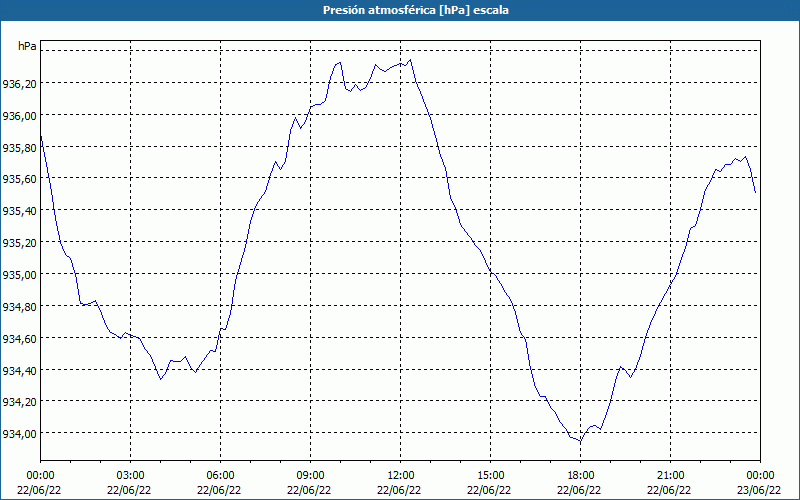Select the 936,00 y-axis value
The width and height of the screenshot is (800, 500).
20,116
